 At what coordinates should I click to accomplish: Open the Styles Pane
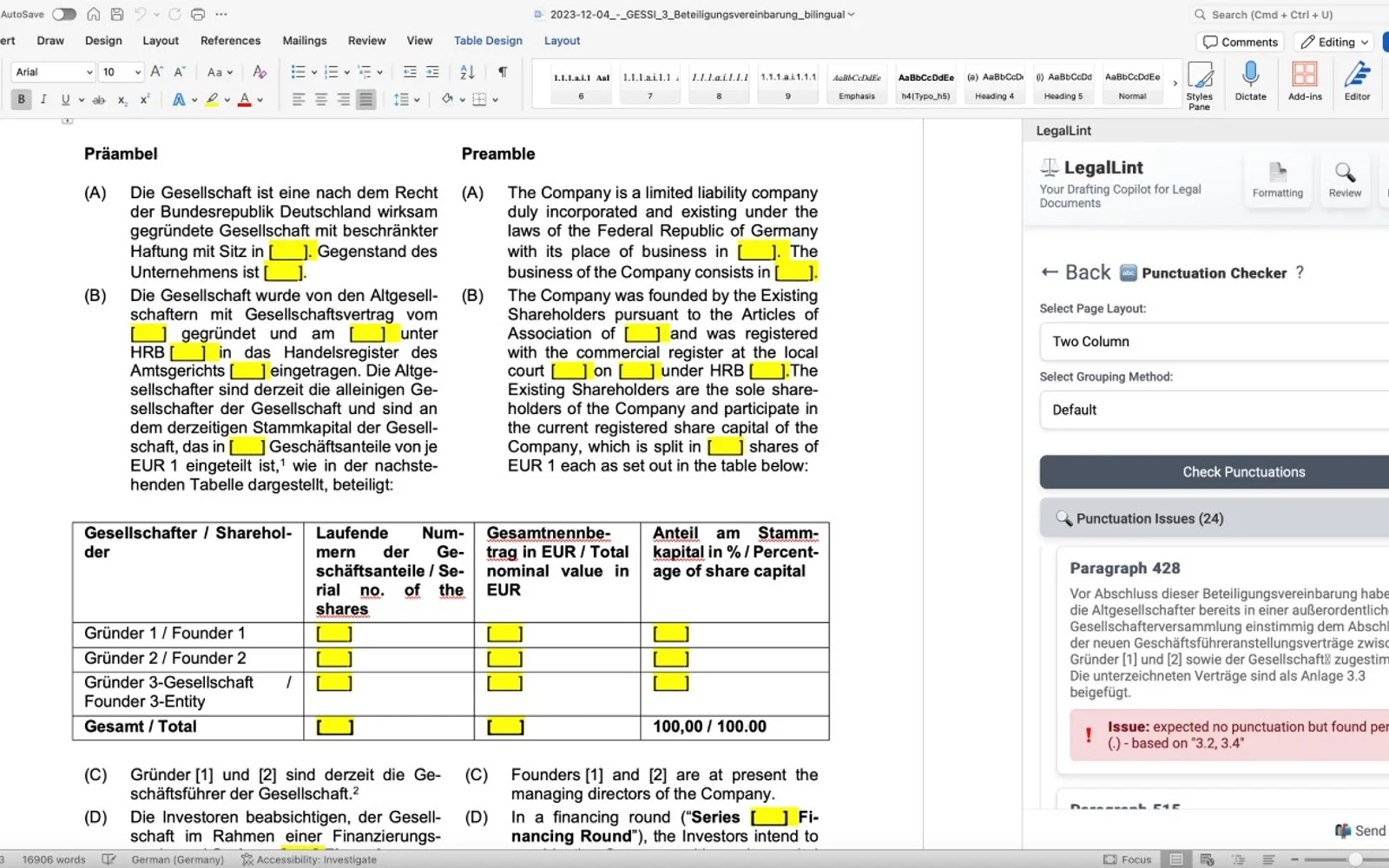[x=1199, y=84]
